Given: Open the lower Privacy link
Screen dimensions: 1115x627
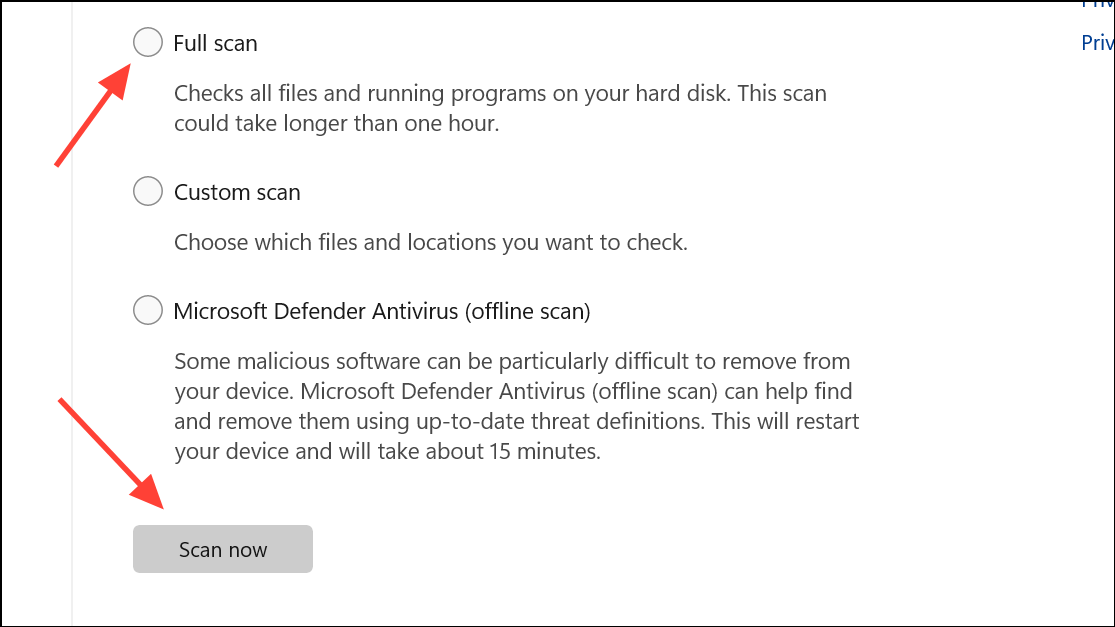Looking at the screenshot, I should [1097, 42].
